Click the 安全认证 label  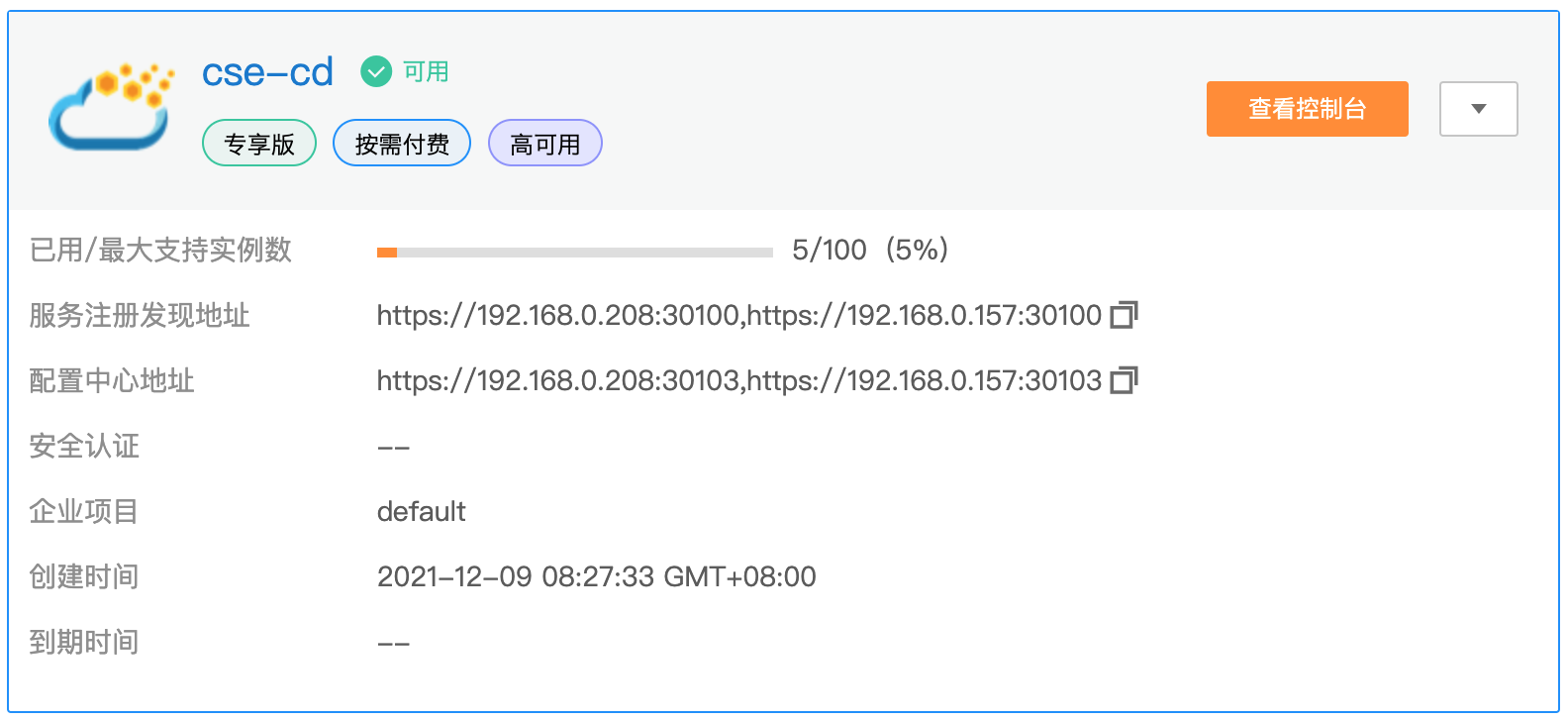(84, 446)
